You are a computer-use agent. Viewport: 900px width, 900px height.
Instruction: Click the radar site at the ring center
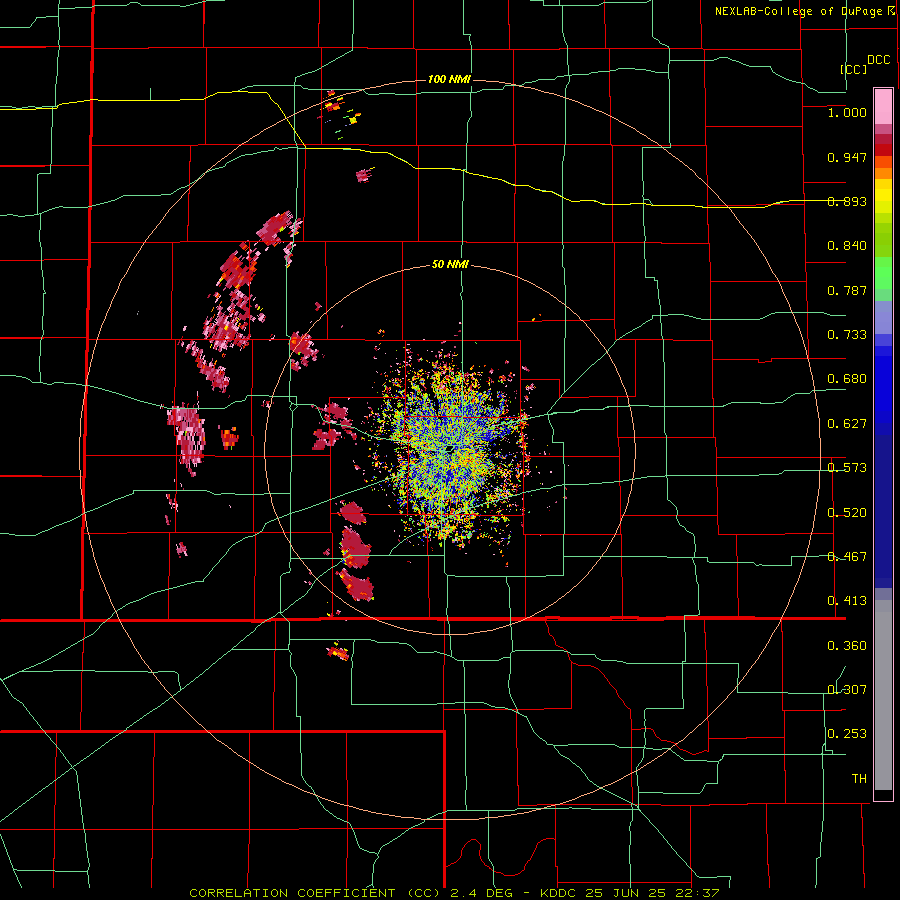click(x=451, y=449)
